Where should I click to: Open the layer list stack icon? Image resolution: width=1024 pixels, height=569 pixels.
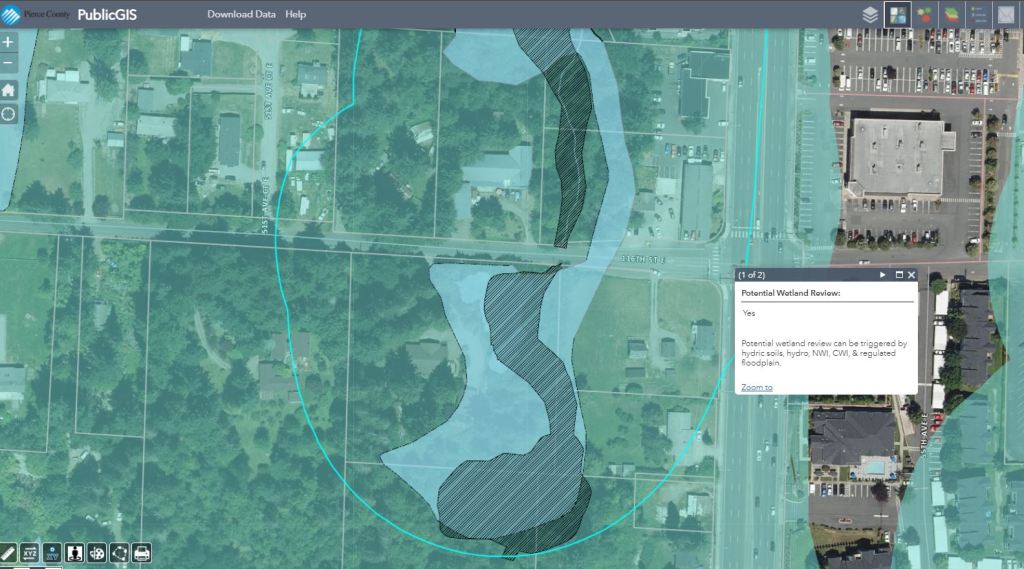click(870, 15)
